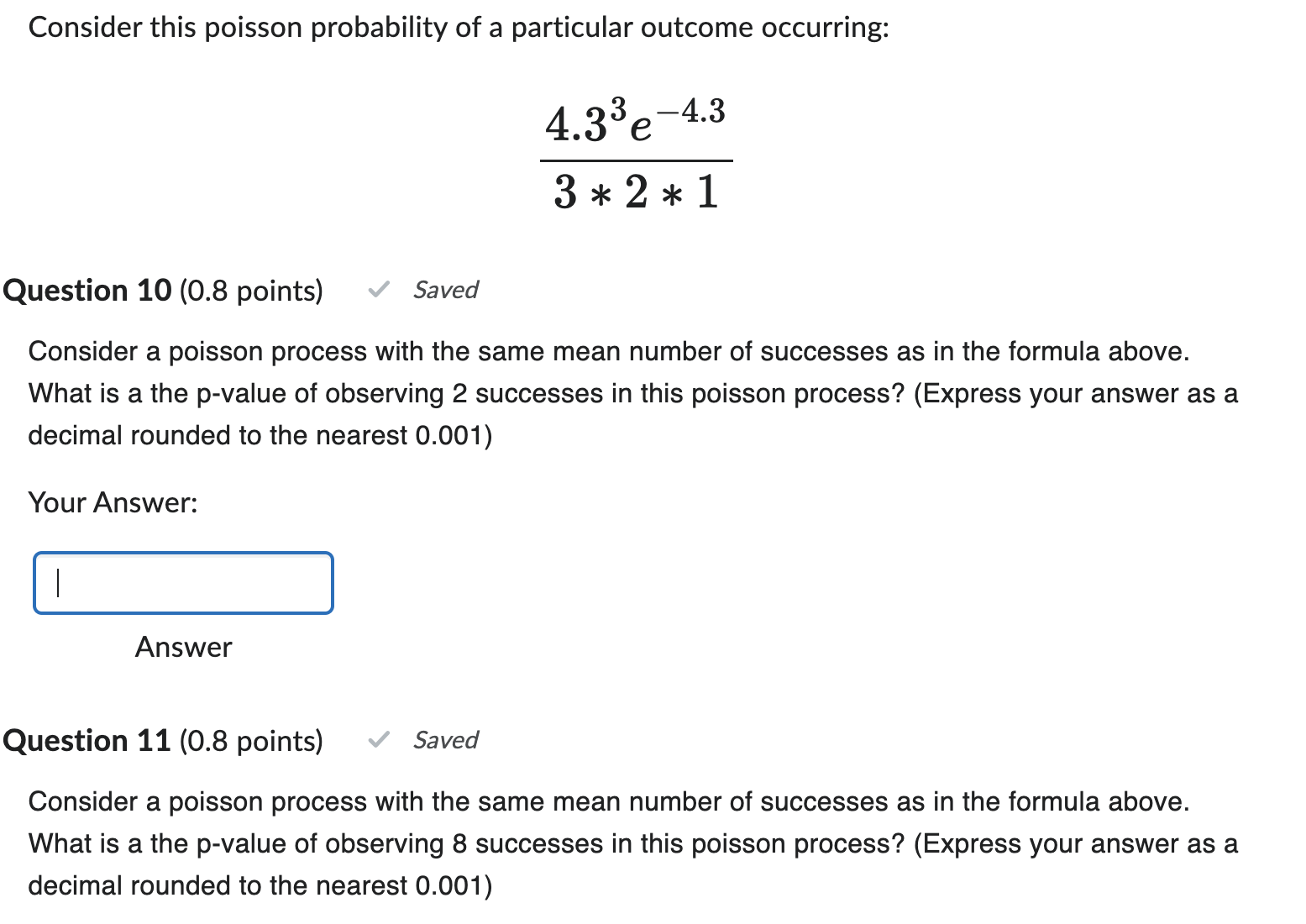The image size is (1306, 924).
Task: Click the Saved label next to Question 11
Action: tap(444, 741)
